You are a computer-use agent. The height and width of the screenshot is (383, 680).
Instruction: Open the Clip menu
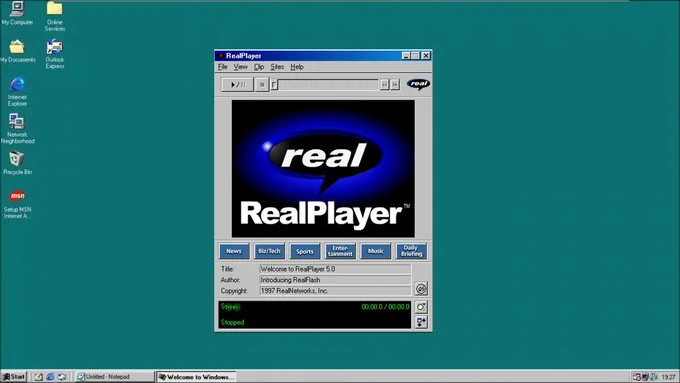coord(259,67)
